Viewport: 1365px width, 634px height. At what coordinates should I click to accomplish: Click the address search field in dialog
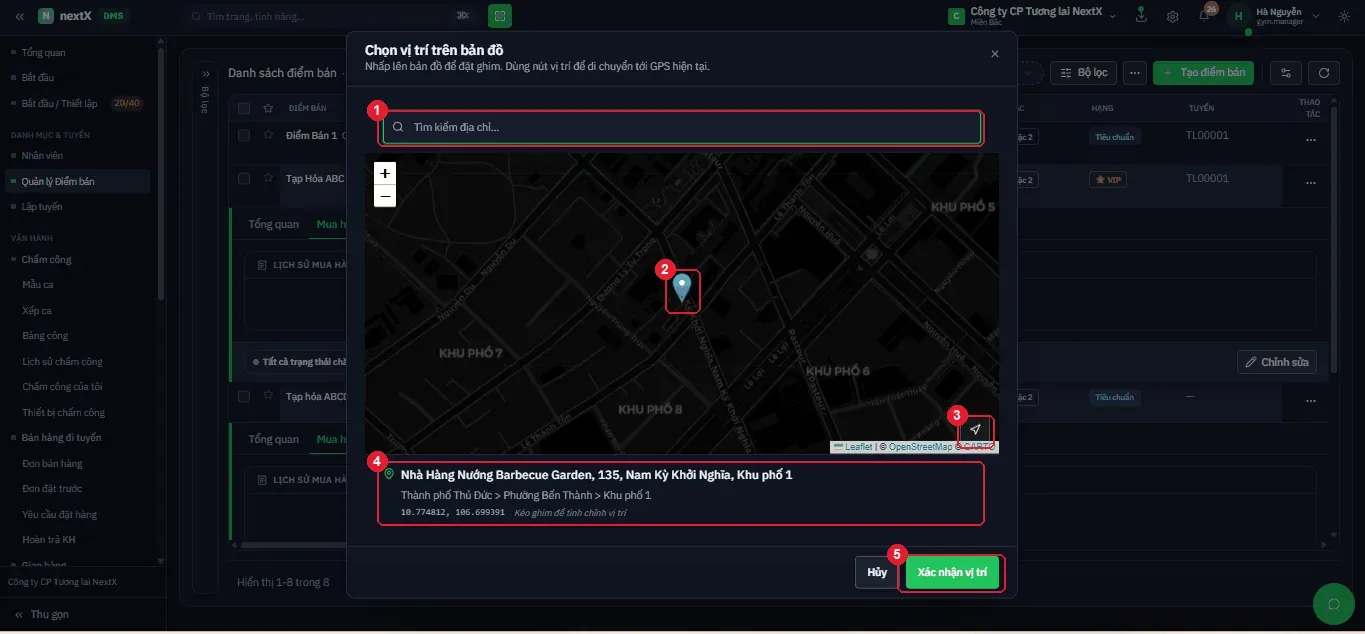pos(682,127)
